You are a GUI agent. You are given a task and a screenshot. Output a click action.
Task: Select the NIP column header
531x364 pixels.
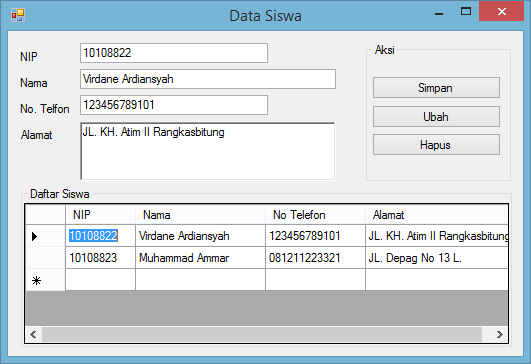click(x=100, y=215)
